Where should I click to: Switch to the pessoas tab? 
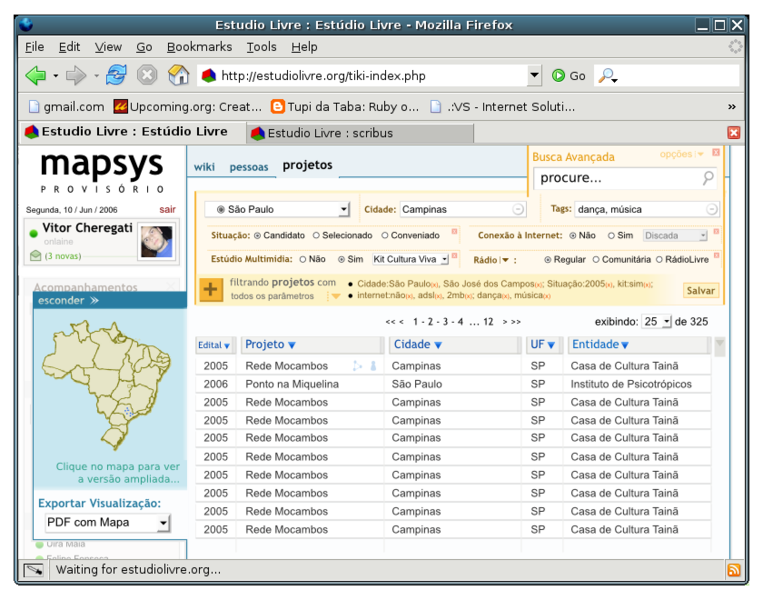point(249,167)
